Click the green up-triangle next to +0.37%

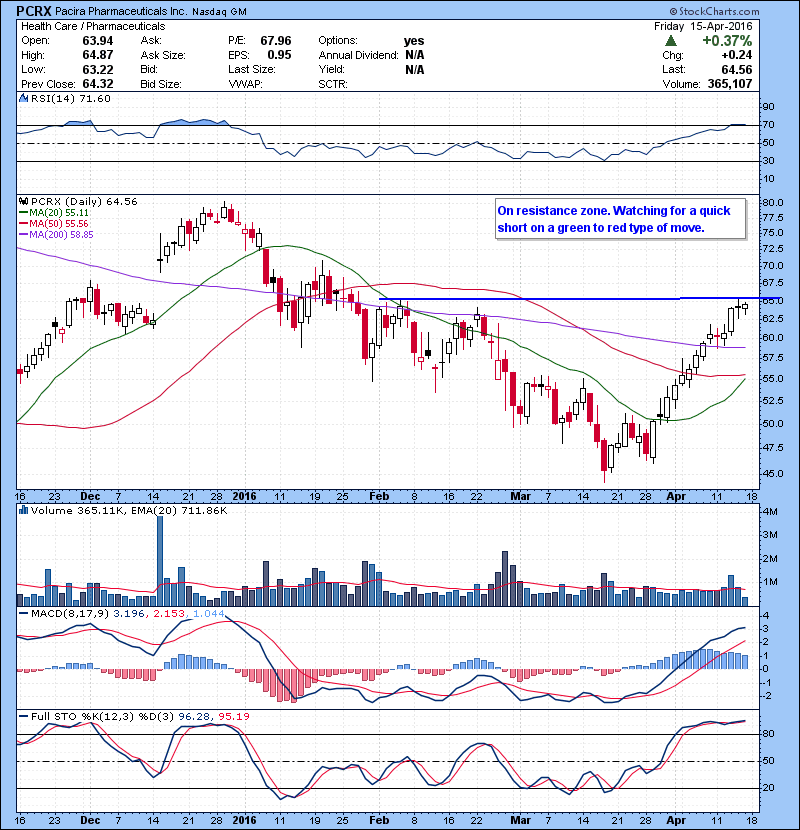pyautogui.click(x=670, y=41)
